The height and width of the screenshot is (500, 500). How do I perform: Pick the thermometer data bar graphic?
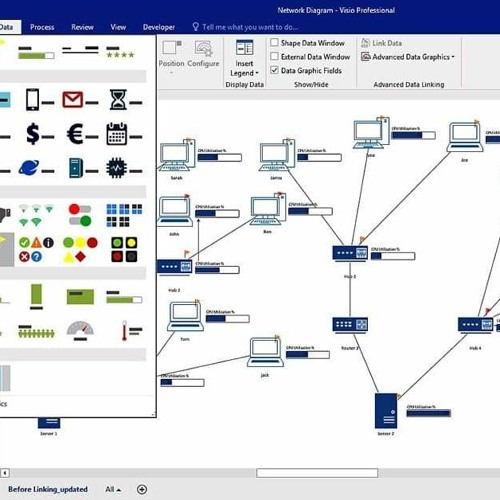[131, 331]
